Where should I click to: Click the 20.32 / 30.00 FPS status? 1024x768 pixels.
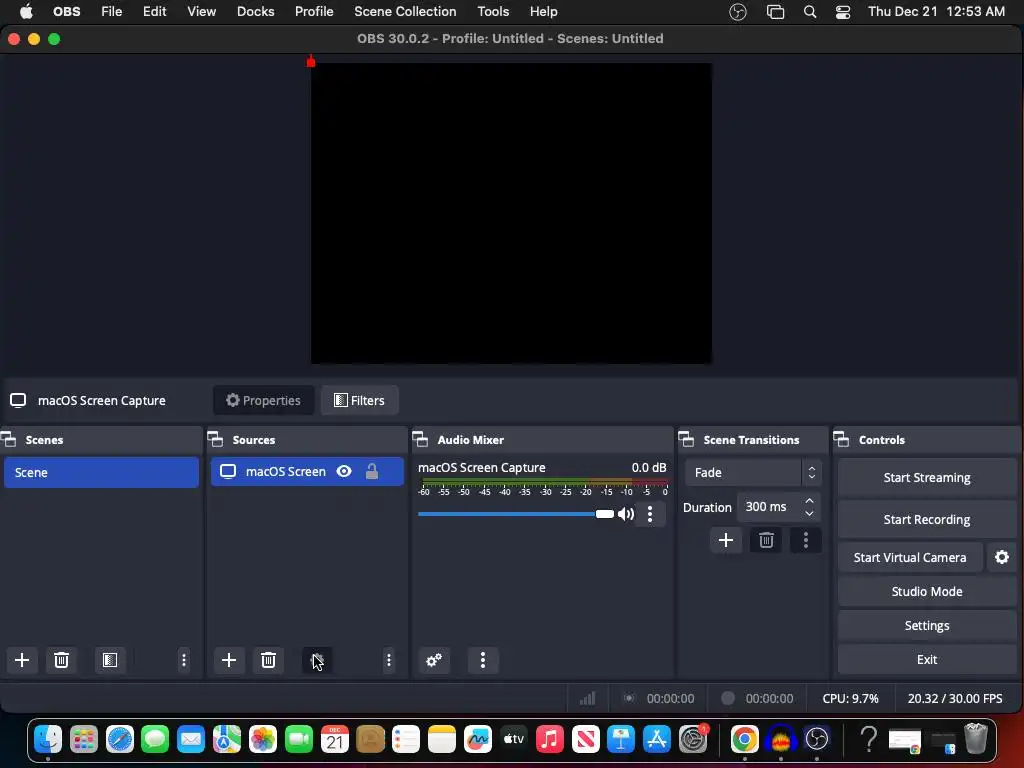(955, 698)
